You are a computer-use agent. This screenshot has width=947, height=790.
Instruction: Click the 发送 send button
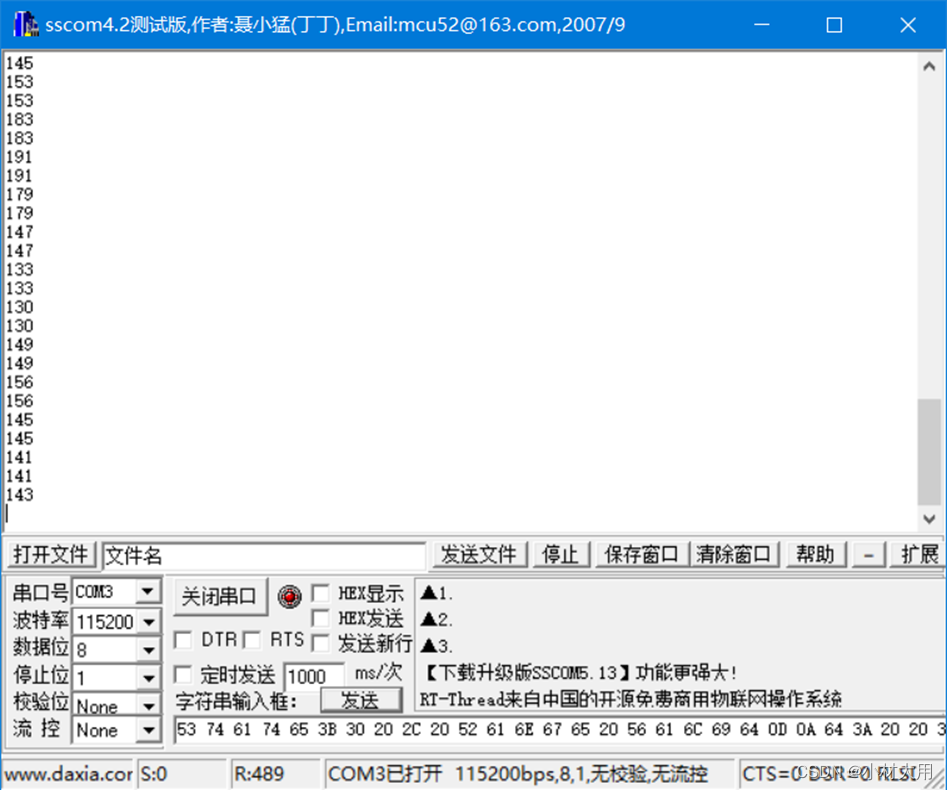tap(361, 700)
